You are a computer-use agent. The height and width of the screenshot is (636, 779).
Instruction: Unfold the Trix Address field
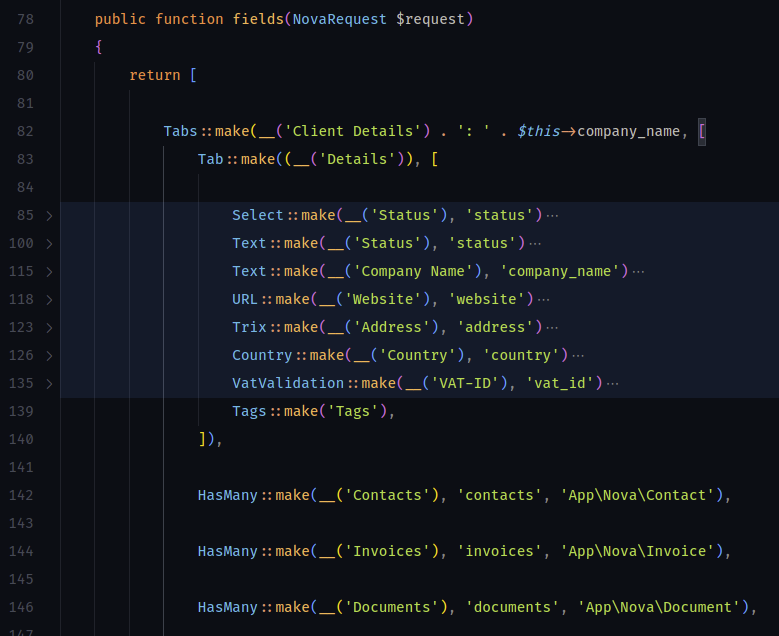click(x=49, y=327)
